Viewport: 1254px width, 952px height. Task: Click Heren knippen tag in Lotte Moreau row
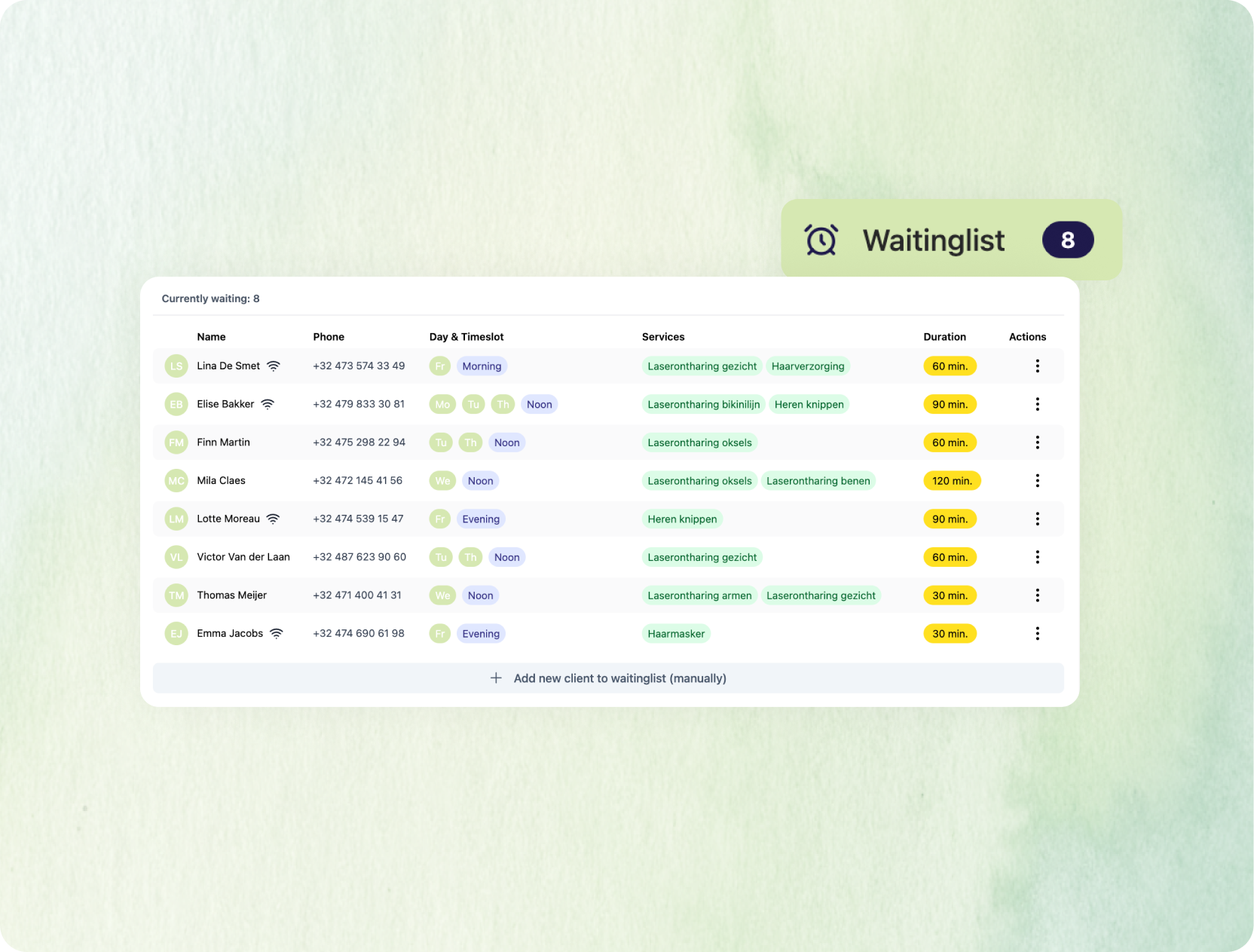point(682,519)
